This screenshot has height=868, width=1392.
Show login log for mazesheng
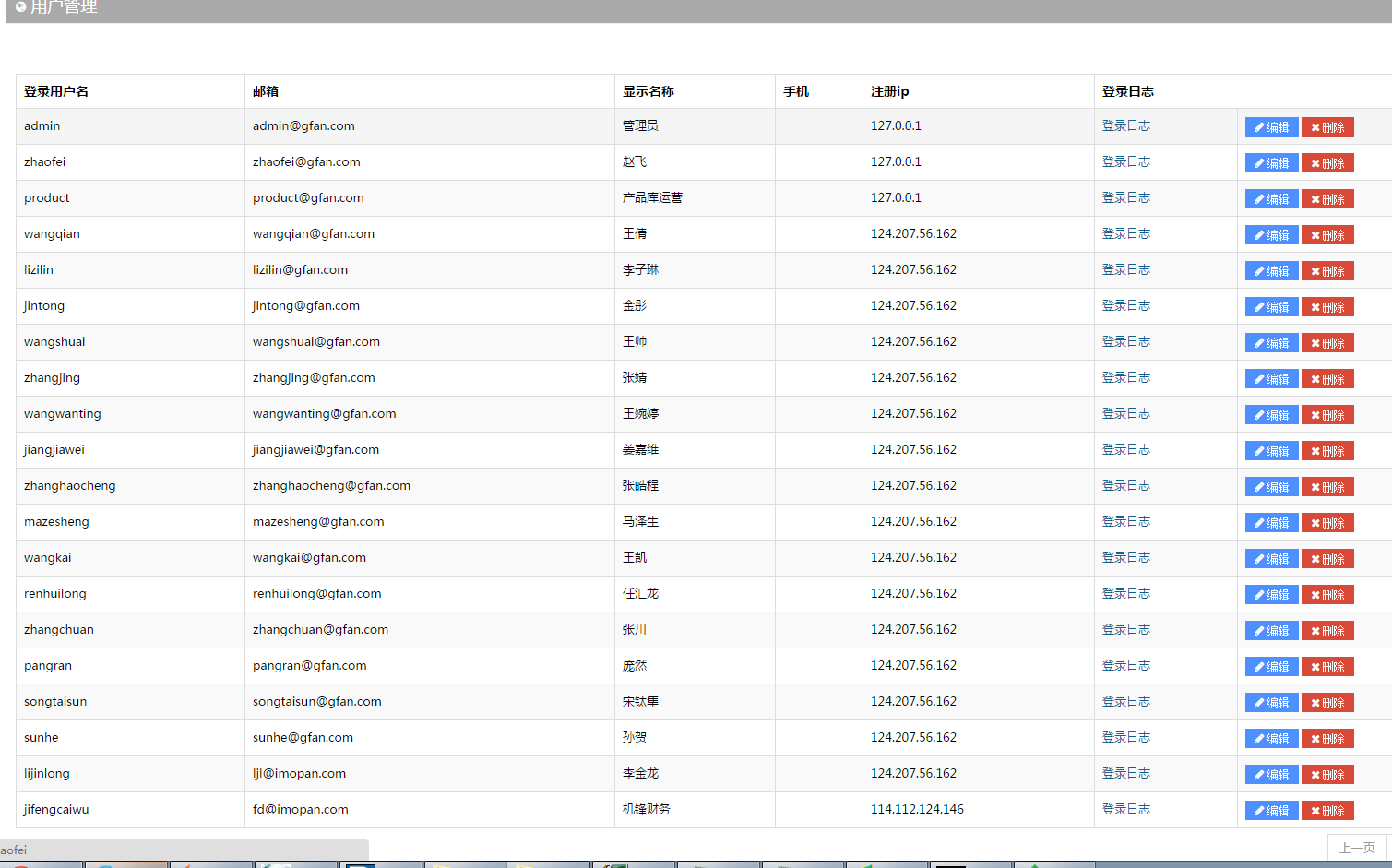point(1125,521)
